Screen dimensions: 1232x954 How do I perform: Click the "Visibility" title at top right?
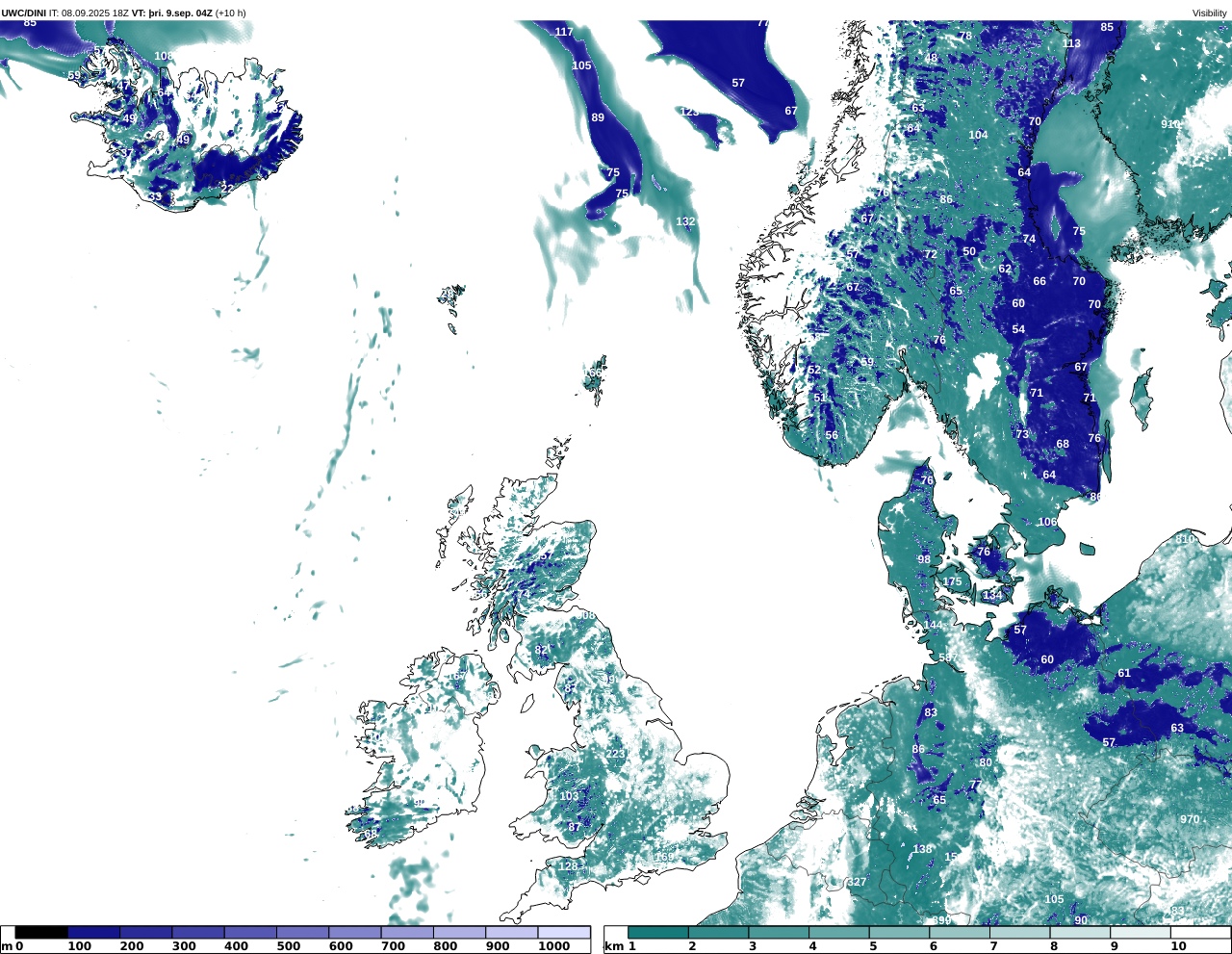(x=1209, y=13)
